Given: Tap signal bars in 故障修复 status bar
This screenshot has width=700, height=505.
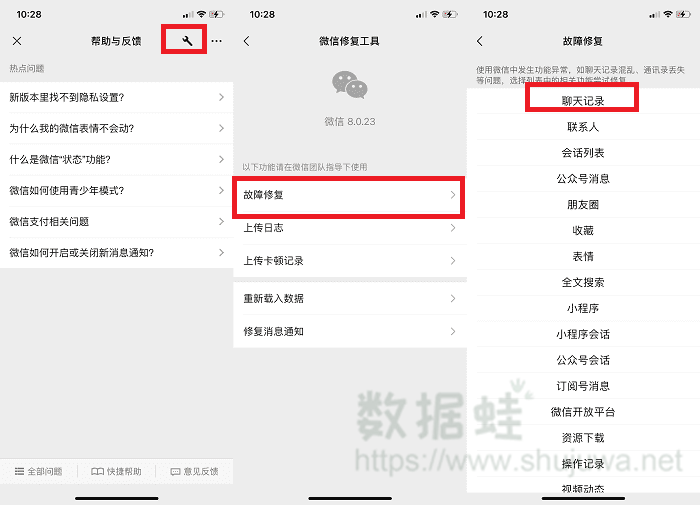Looking at the screenshot, I should coord(654,15).
